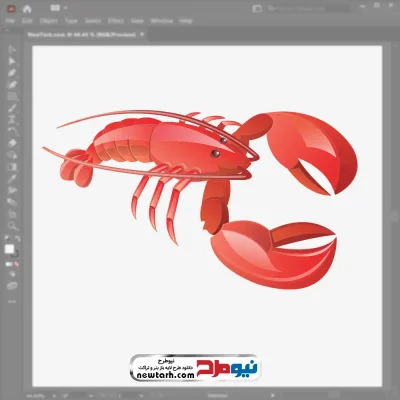Select the Paintbrush tool
400x400 pixels.
pos(12,108)
